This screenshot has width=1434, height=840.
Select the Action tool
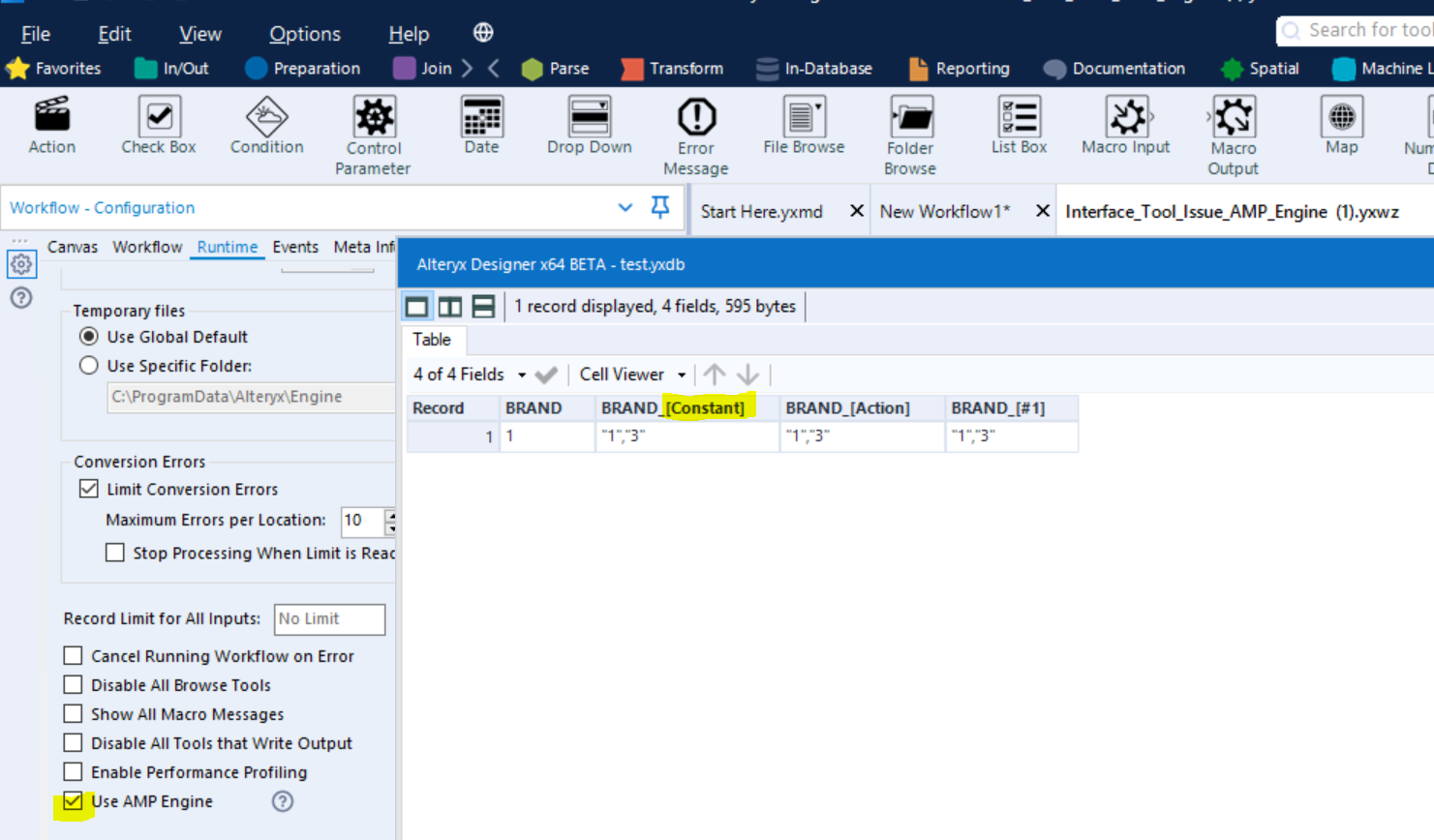pyautogui.click(x=51, y=125)
